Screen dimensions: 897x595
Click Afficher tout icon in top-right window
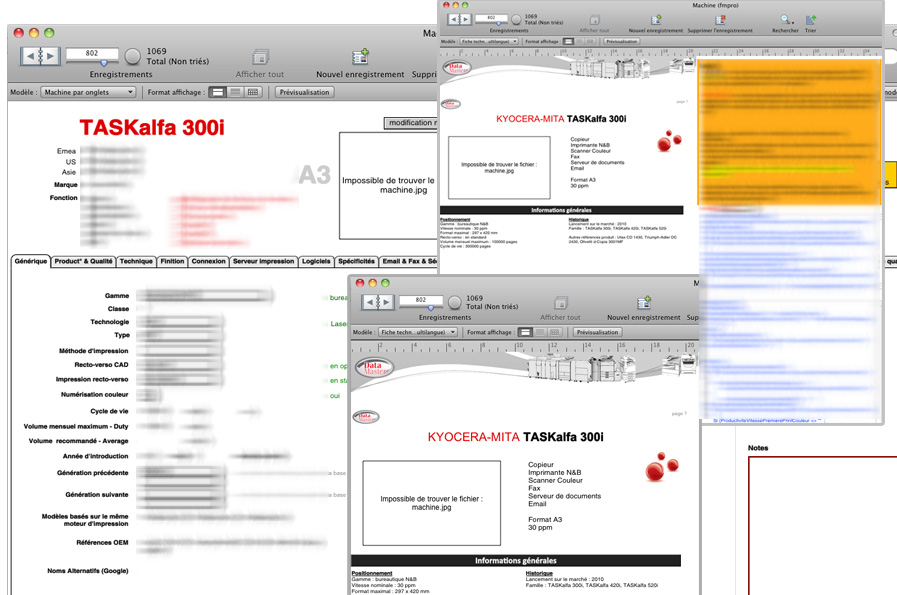(x=594, y=20)
